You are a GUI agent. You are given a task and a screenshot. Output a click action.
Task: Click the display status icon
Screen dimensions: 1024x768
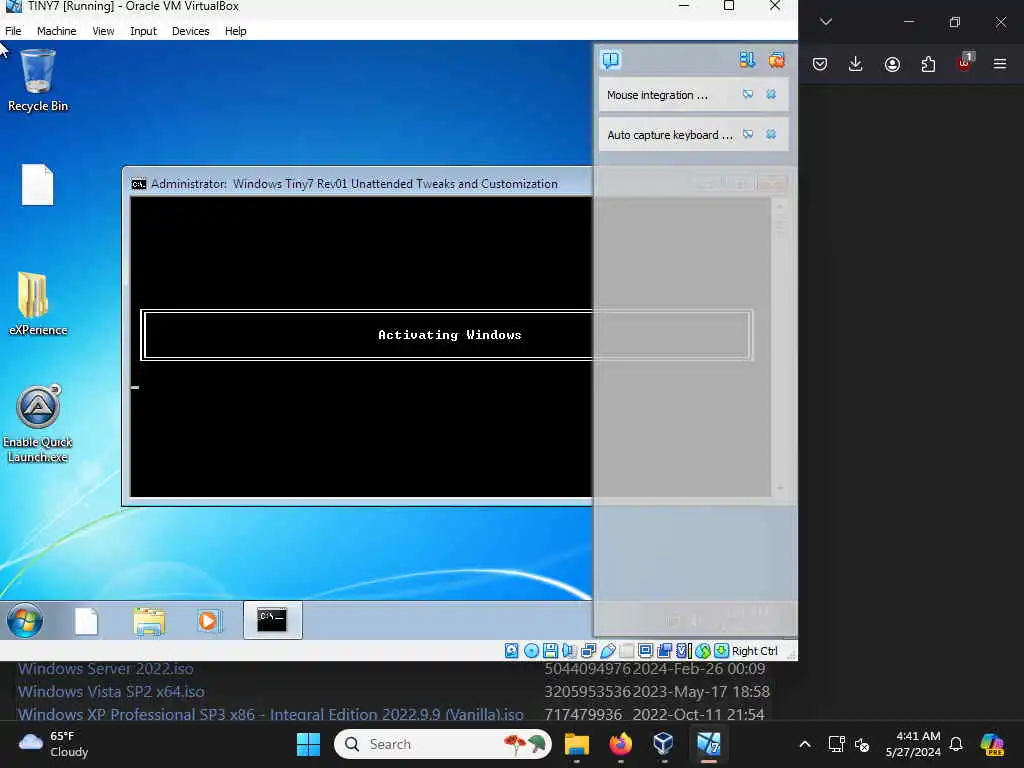tap(646, 650)
